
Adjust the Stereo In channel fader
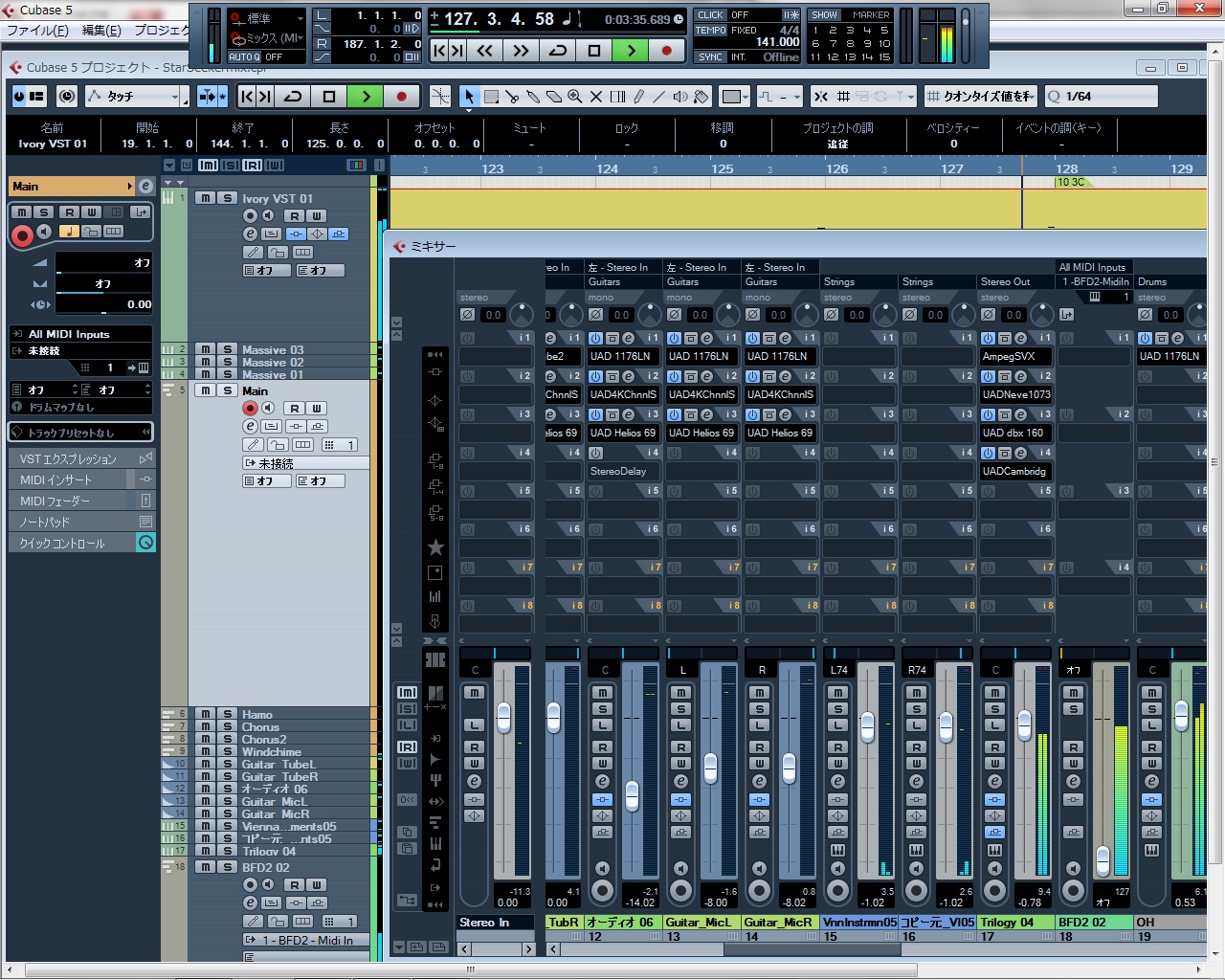(503, 716)
